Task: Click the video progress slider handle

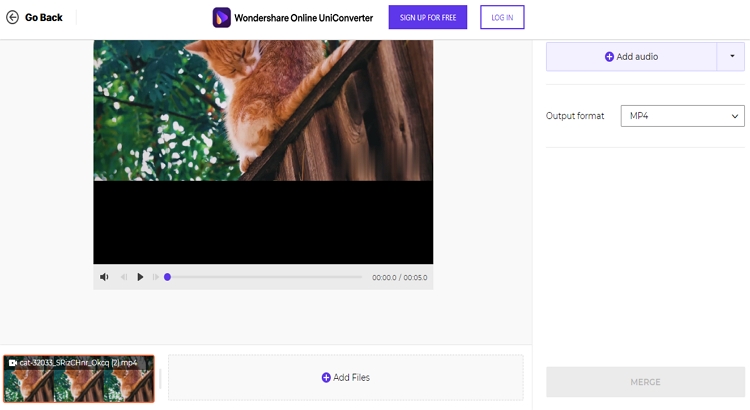Action: point(167,277)
